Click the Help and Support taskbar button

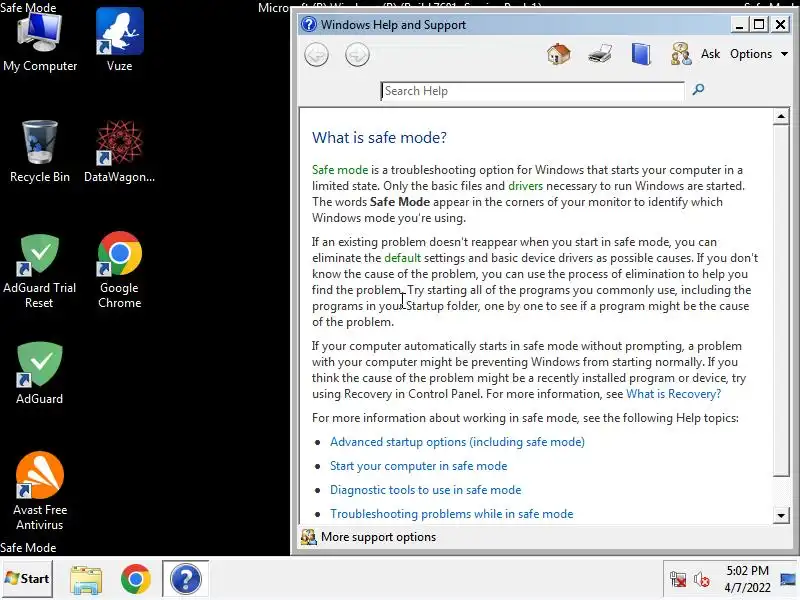pos(186,579)
